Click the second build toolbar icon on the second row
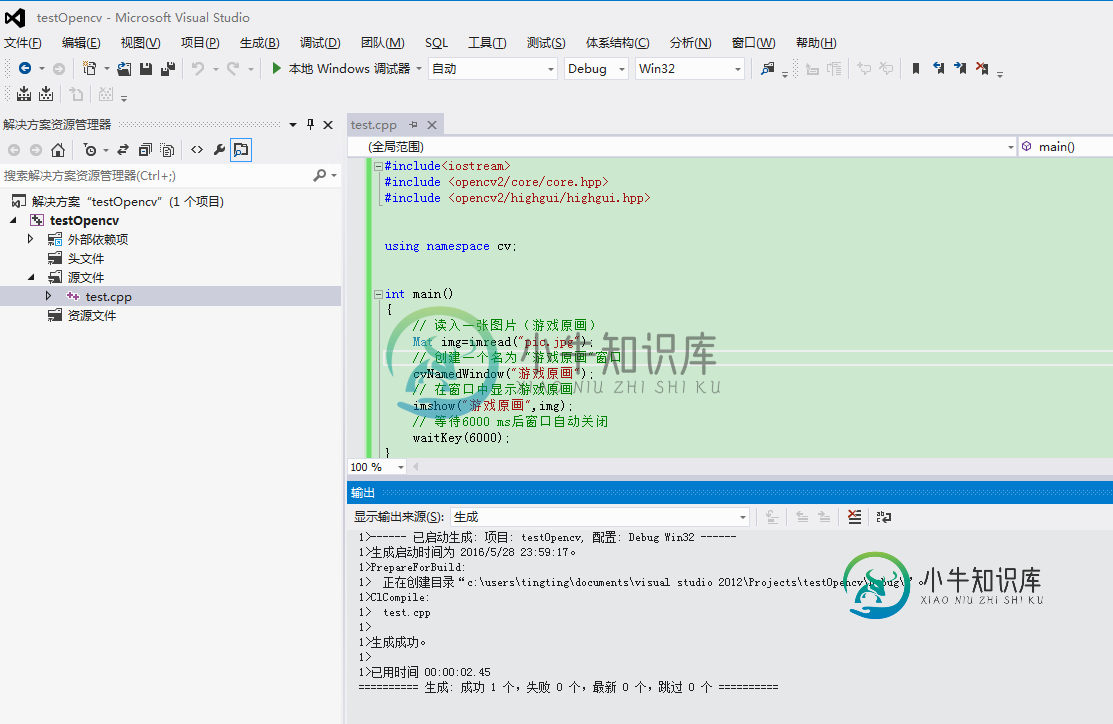 pyautogui.click(x=46, y=94)
